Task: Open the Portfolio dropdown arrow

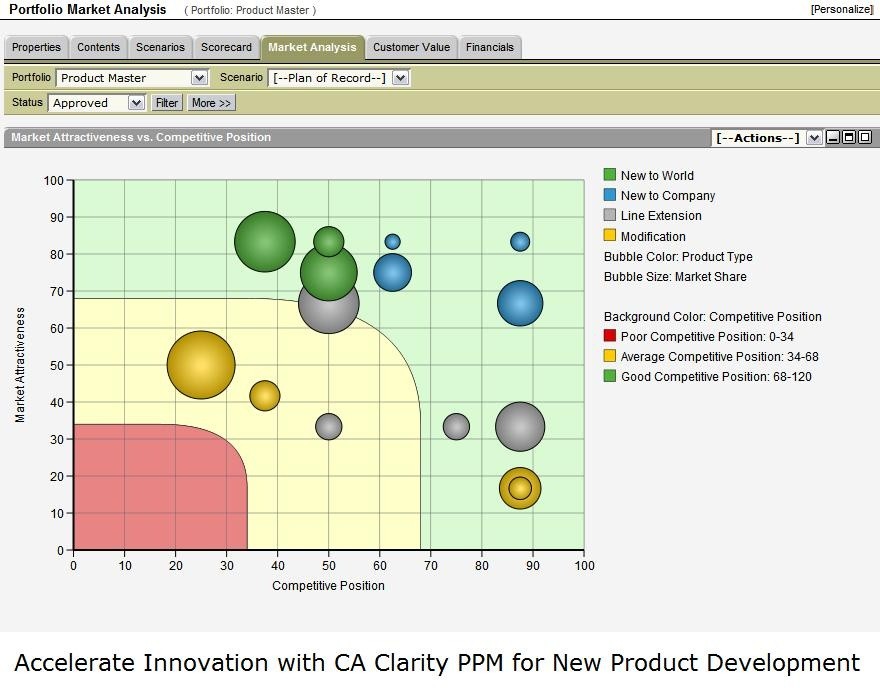Action: click(199, 77)
